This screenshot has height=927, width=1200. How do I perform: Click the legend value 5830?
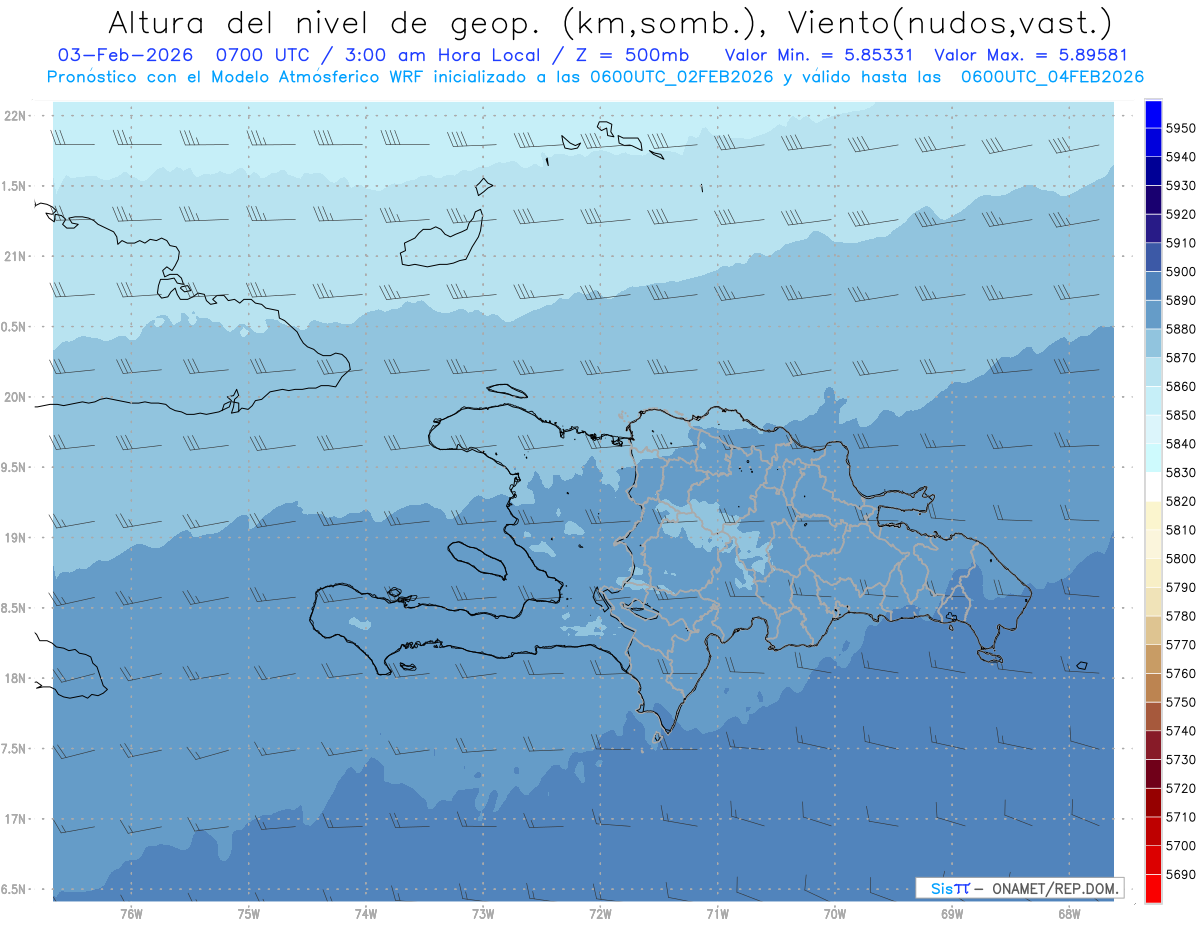click(x=1181, y=472)
